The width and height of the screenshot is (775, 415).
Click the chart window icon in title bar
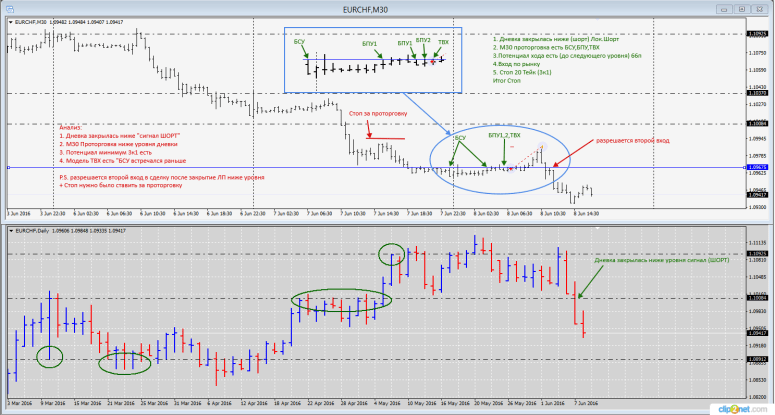pos(7,6)
